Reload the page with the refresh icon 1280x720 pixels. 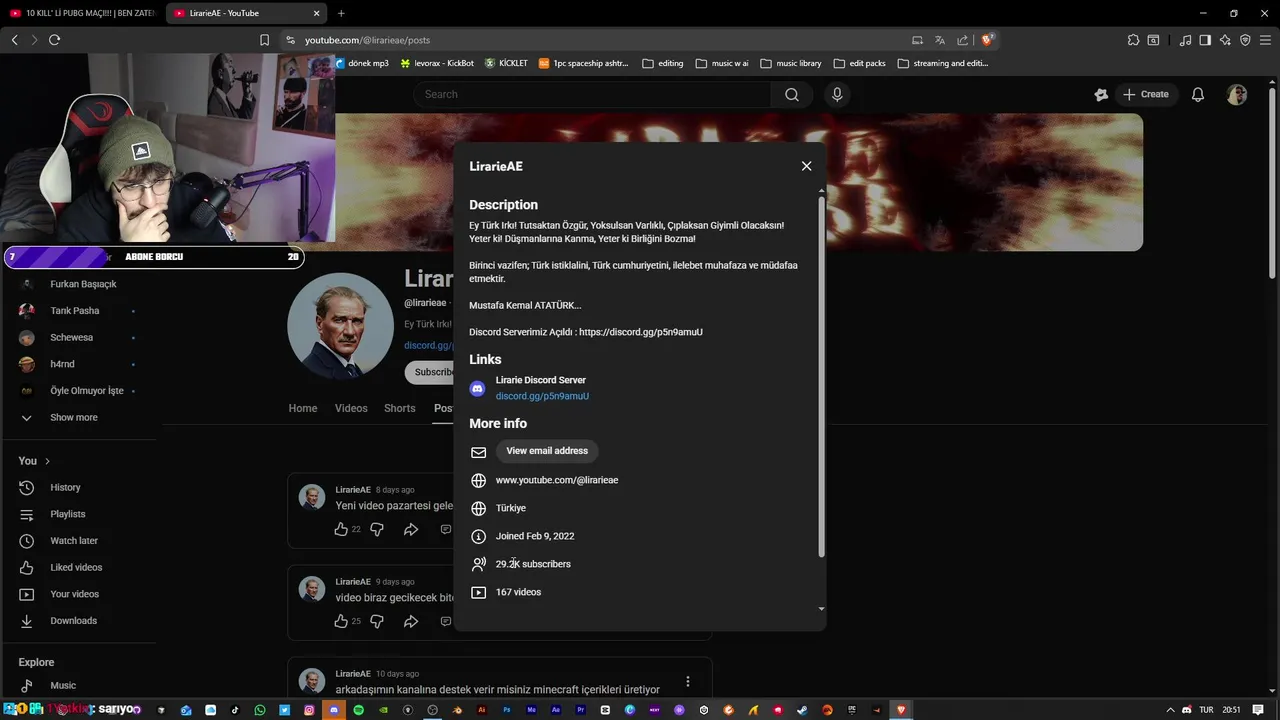(x=54, y=40)
